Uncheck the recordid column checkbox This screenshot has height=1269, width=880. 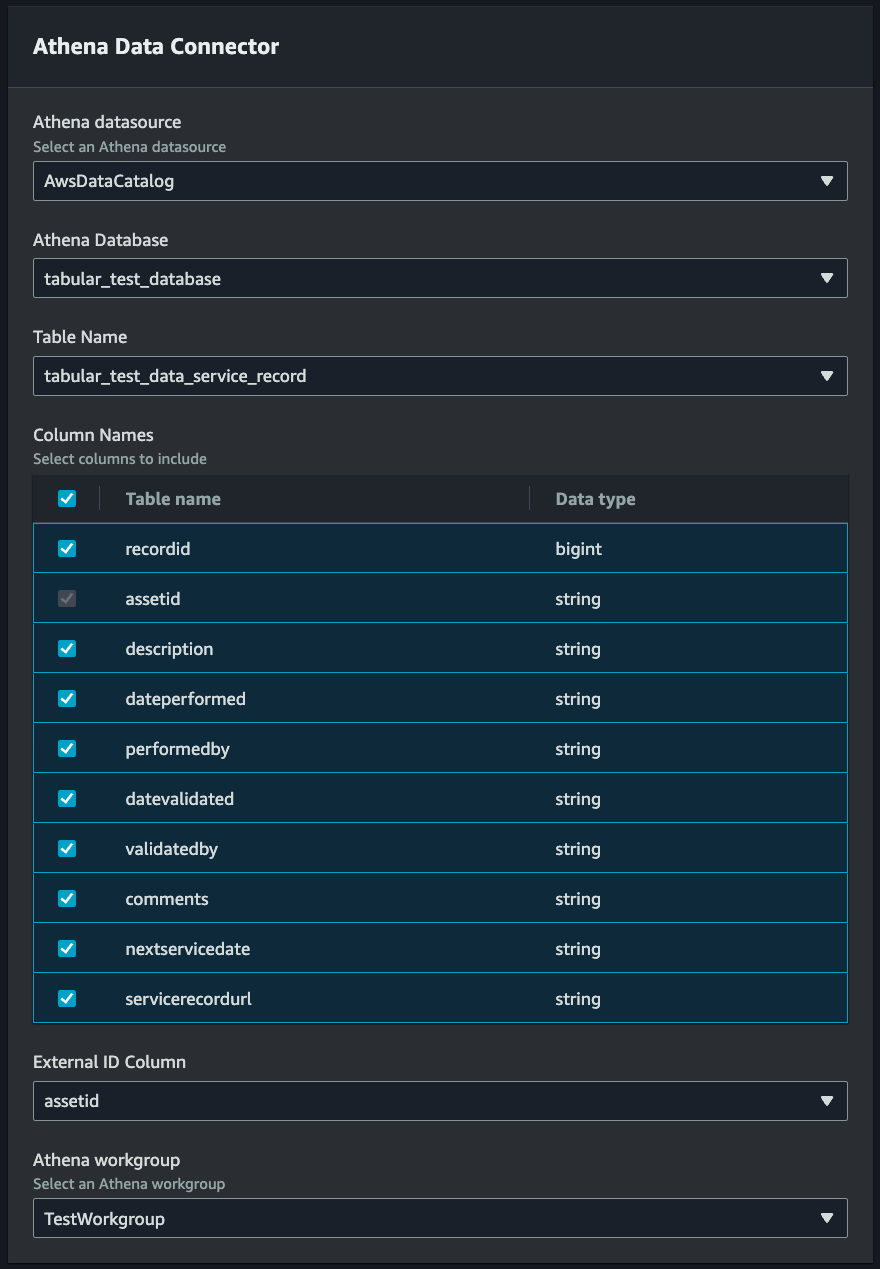click(66, 548)
